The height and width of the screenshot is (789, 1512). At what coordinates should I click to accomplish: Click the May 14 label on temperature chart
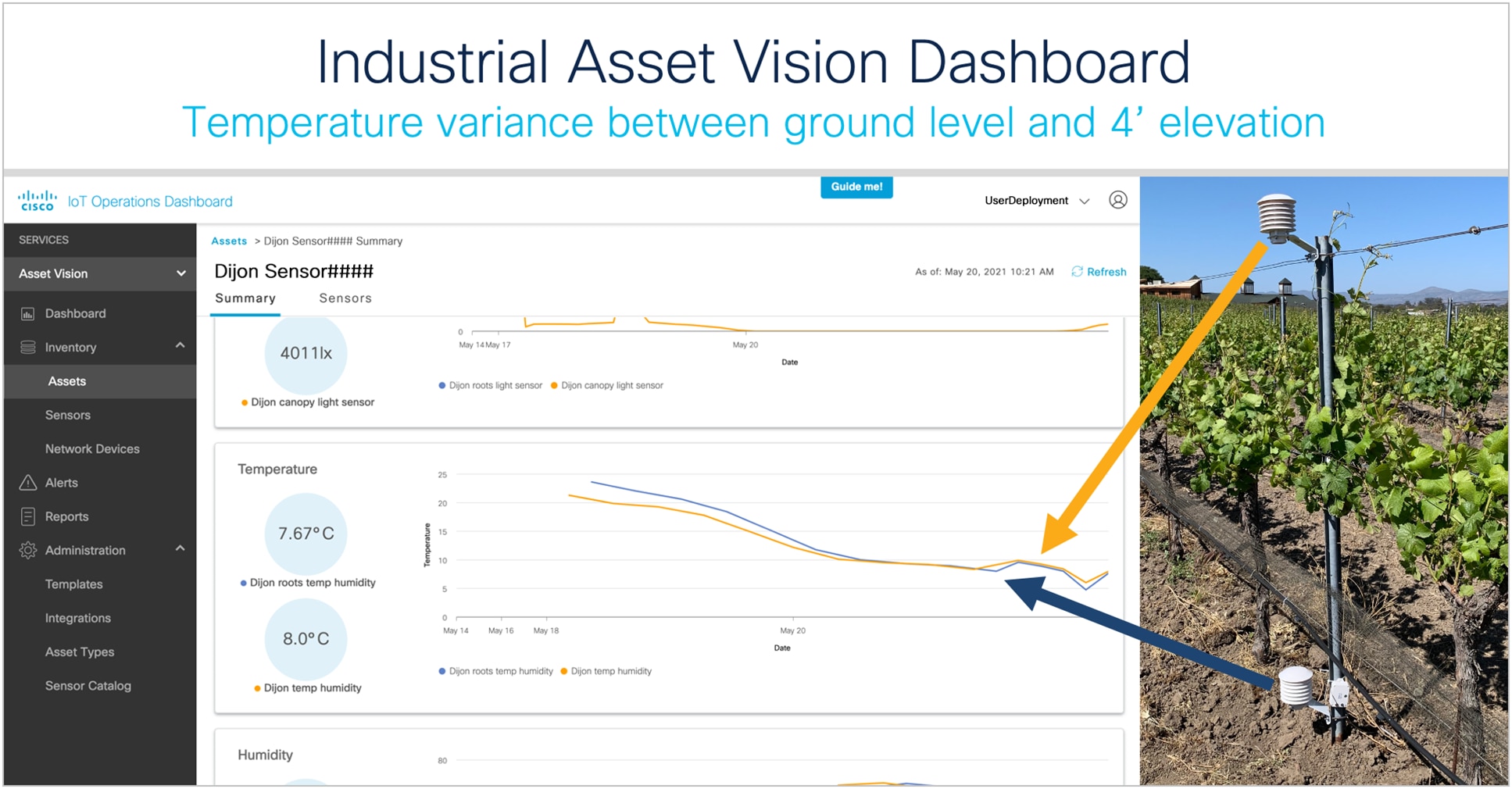click(456, 630)
